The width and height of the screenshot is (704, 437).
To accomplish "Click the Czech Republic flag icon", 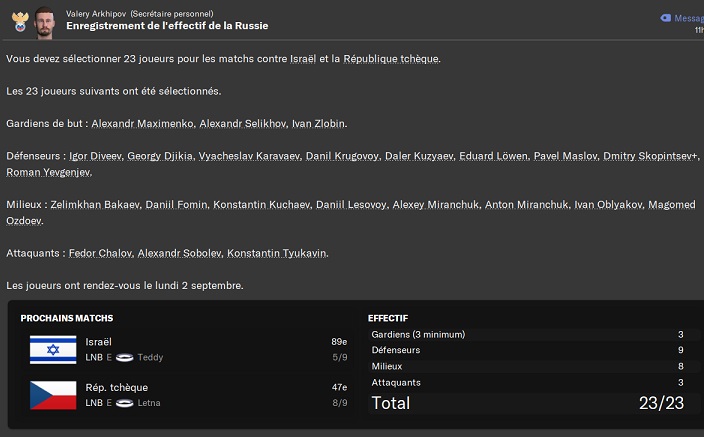I will (53, 395).
